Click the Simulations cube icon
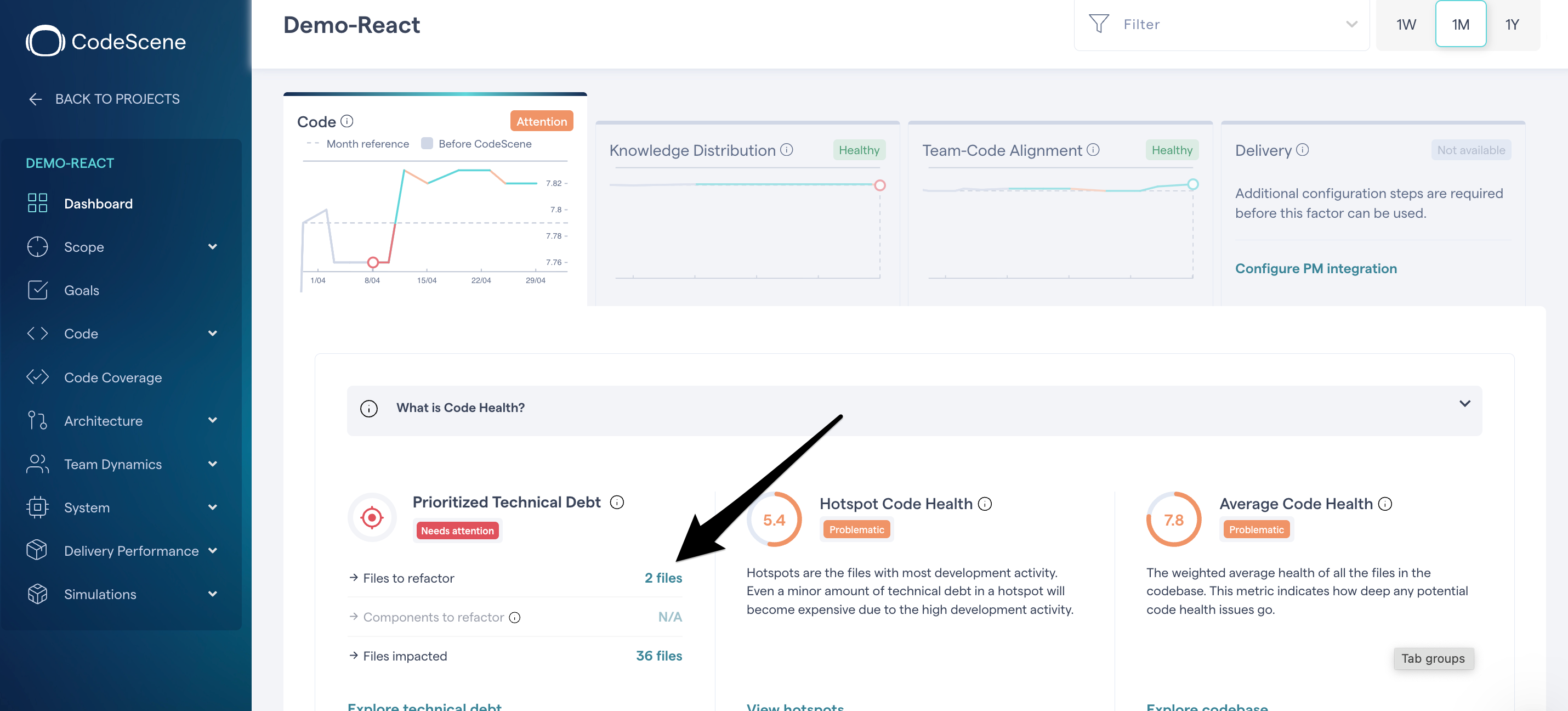 tap(37, 594)
